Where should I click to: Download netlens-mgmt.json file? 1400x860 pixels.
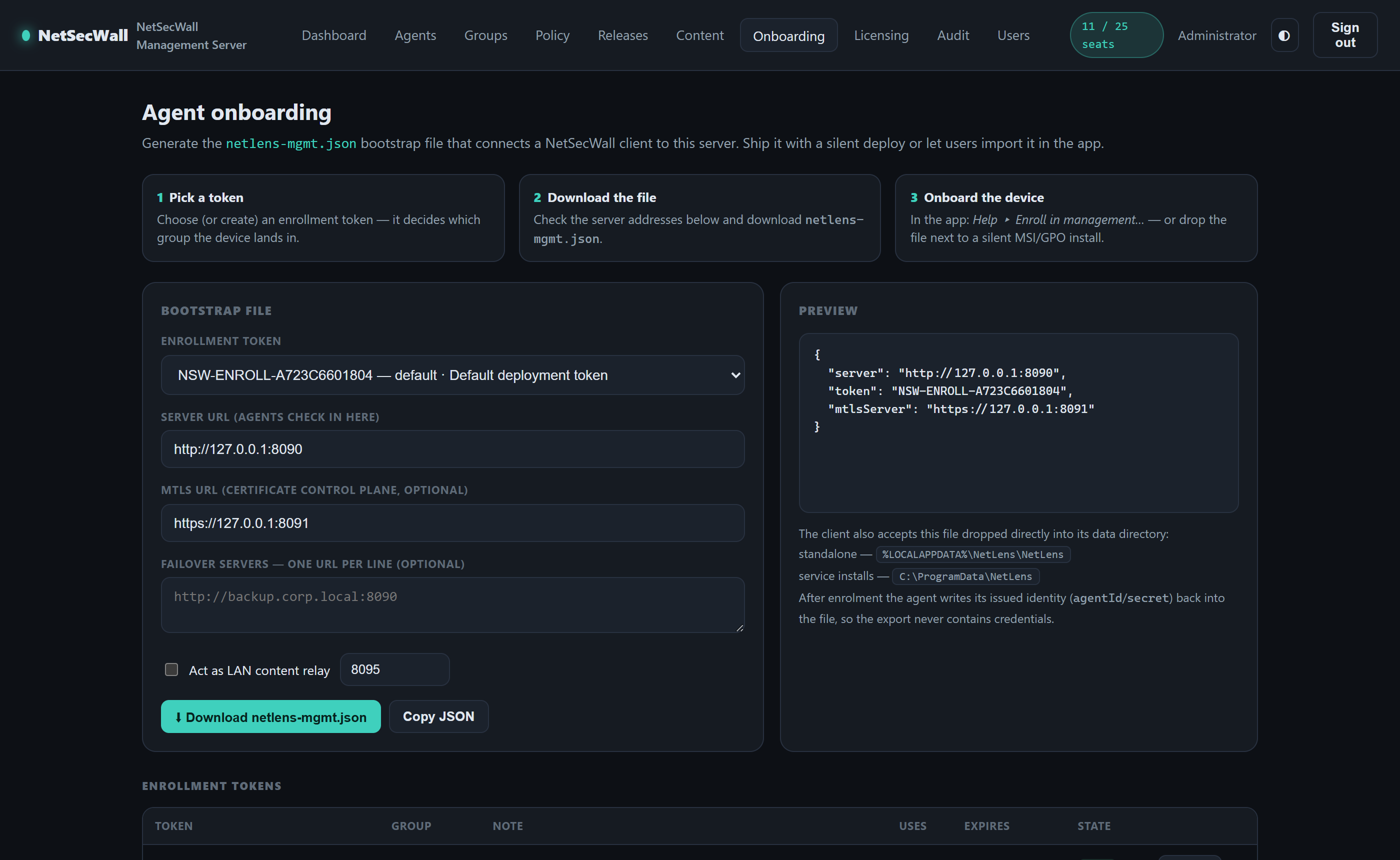[270, 716]
